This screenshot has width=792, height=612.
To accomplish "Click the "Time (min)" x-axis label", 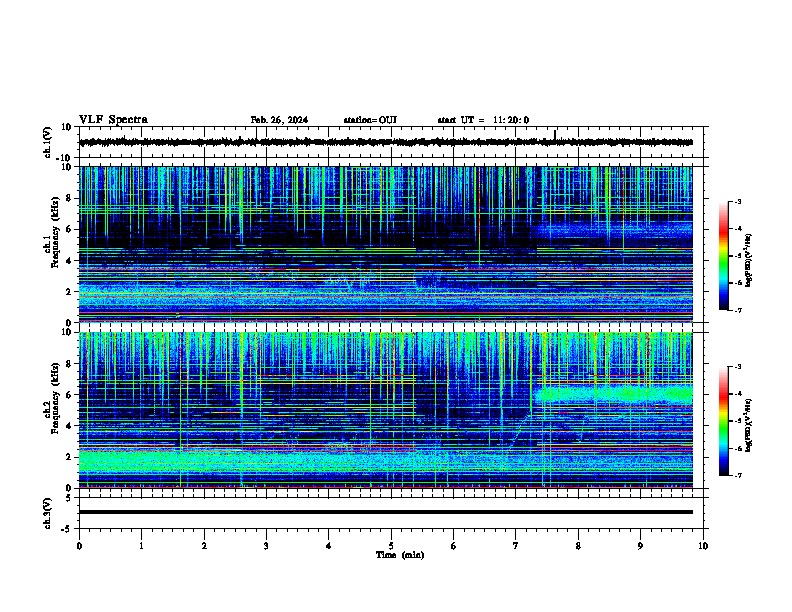I will 400,555.
